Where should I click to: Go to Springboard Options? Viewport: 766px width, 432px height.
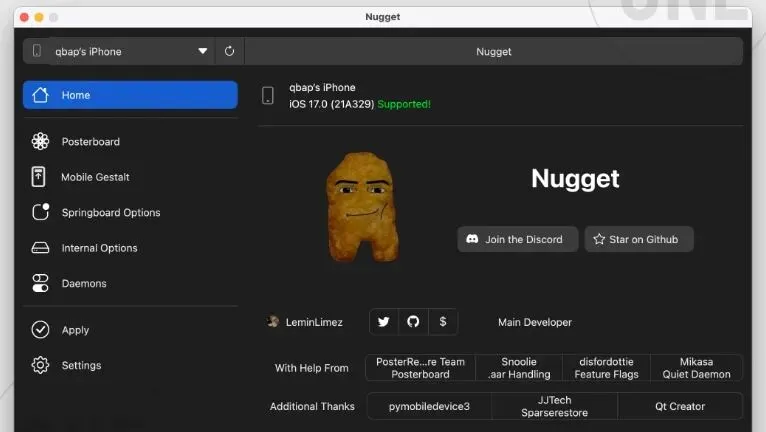click(130, 213)
